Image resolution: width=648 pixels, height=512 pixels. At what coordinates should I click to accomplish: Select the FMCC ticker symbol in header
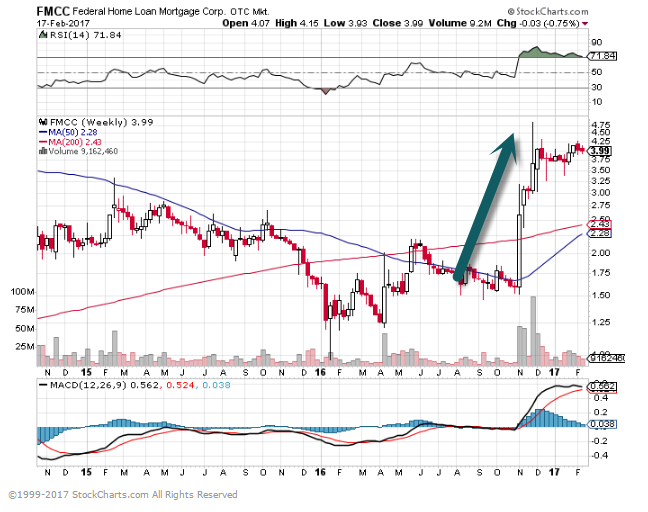click(x=53, y=11)
